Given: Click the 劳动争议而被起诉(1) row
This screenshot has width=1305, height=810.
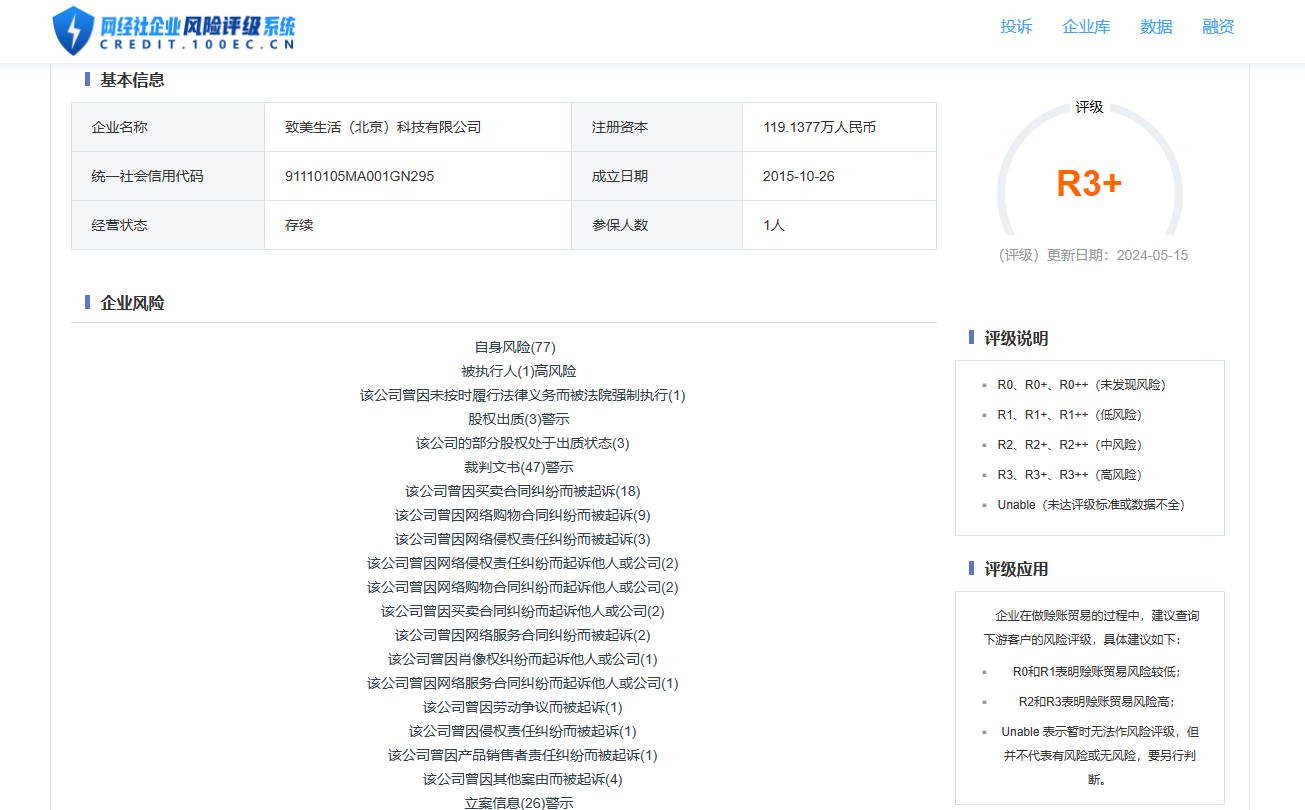Looking at the screenshot, I should (523, 707).
